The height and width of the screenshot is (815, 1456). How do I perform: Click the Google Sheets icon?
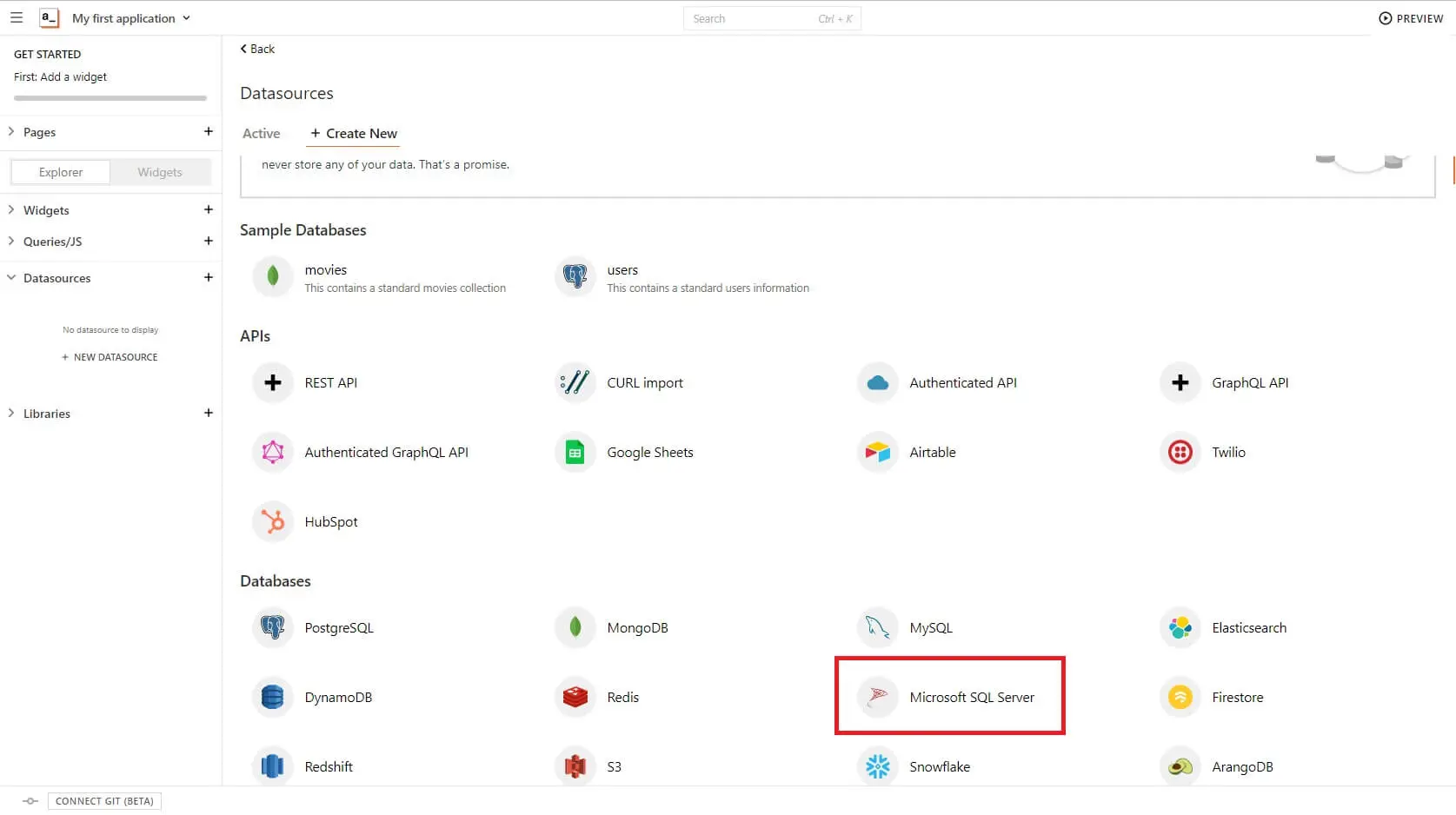coord(575,452)
